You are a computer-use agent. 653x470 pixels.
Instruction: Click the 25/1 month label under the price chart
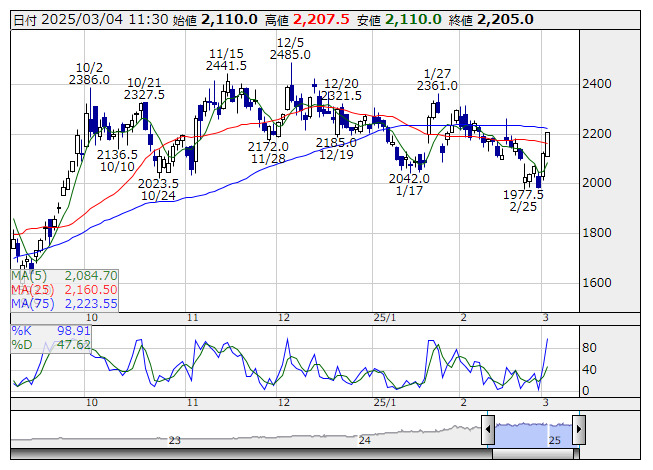[x=385, y=318]
